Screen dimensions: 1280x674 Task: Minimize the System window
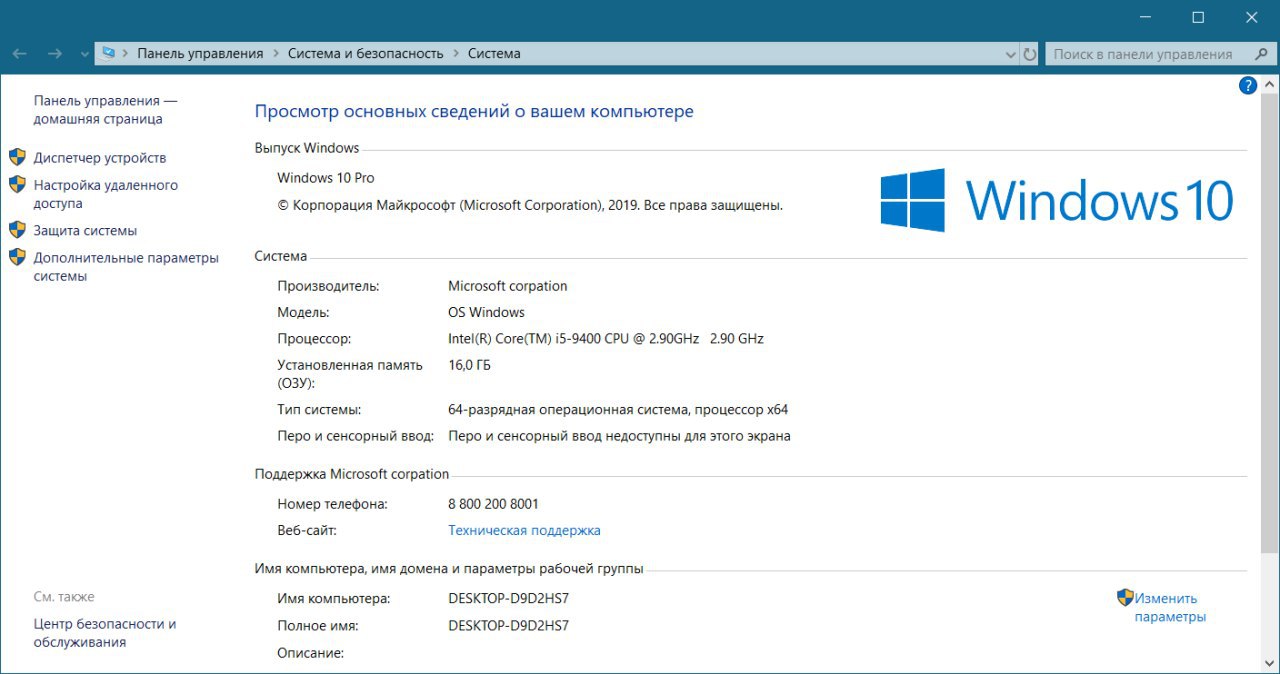(x=1144, y=17)
